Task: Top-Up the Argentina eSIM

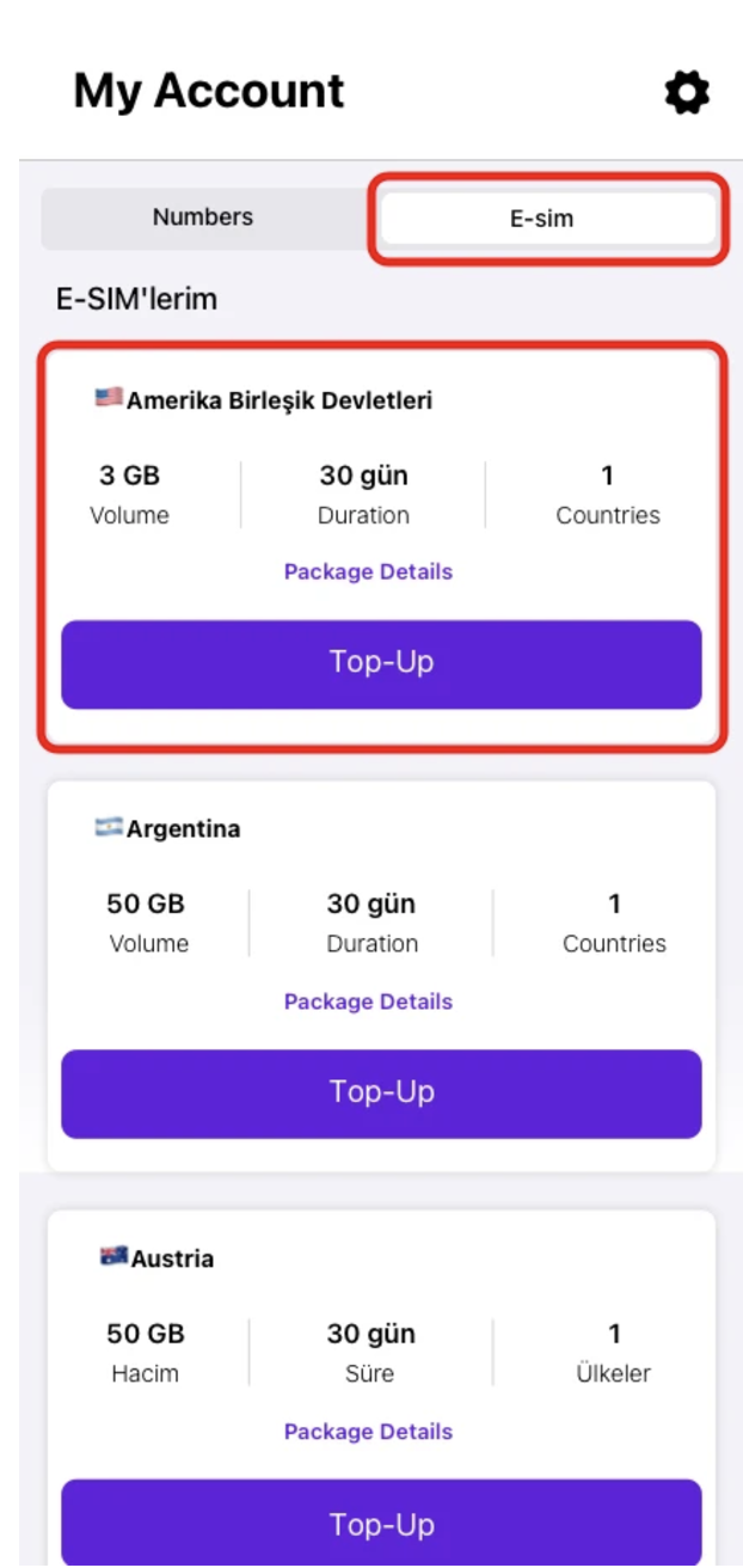Action: pos(381,1093)
